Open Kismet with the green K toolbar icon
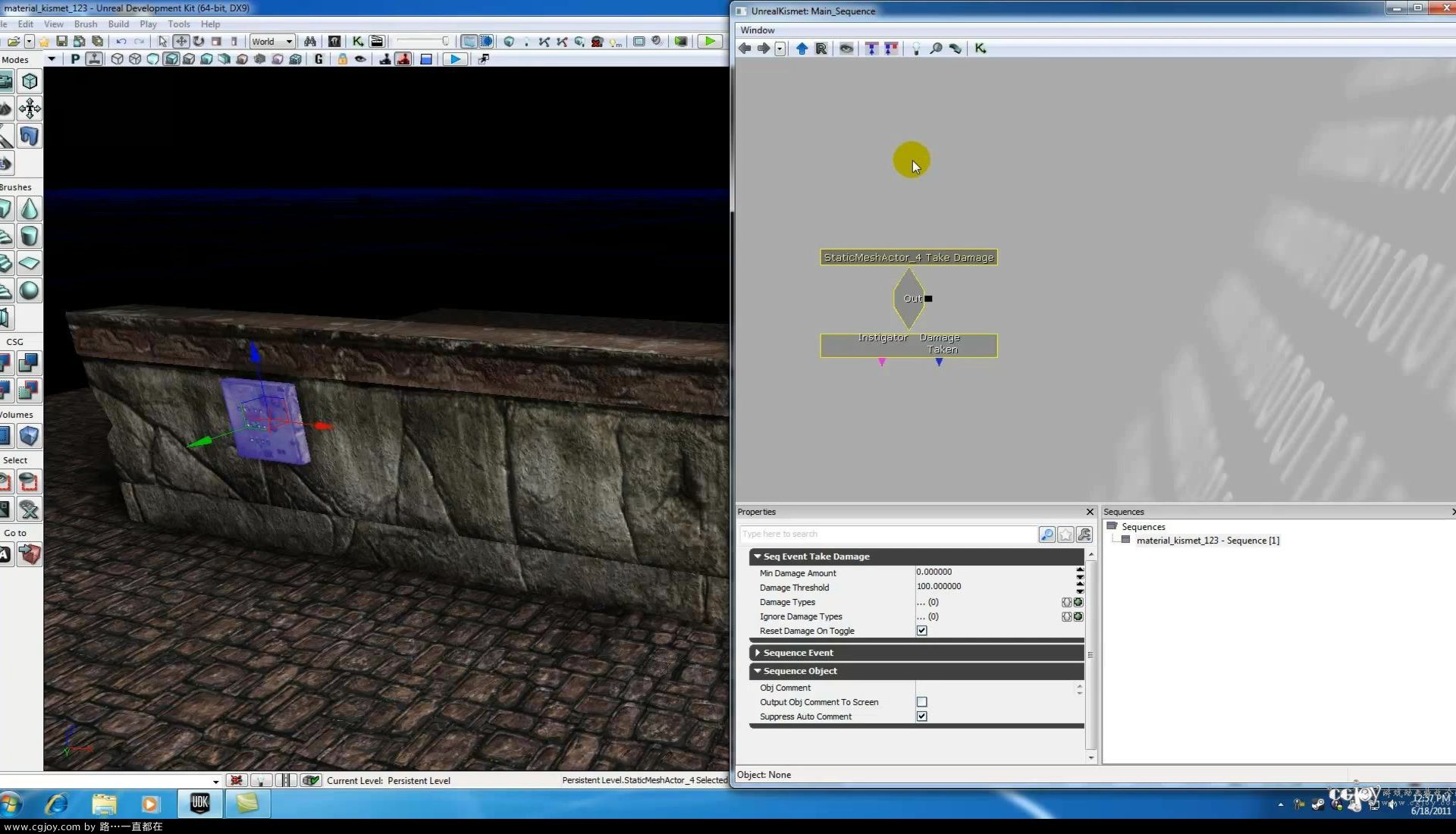The height and width of the screenshot is (834, 1456). (x=357, y=42)
